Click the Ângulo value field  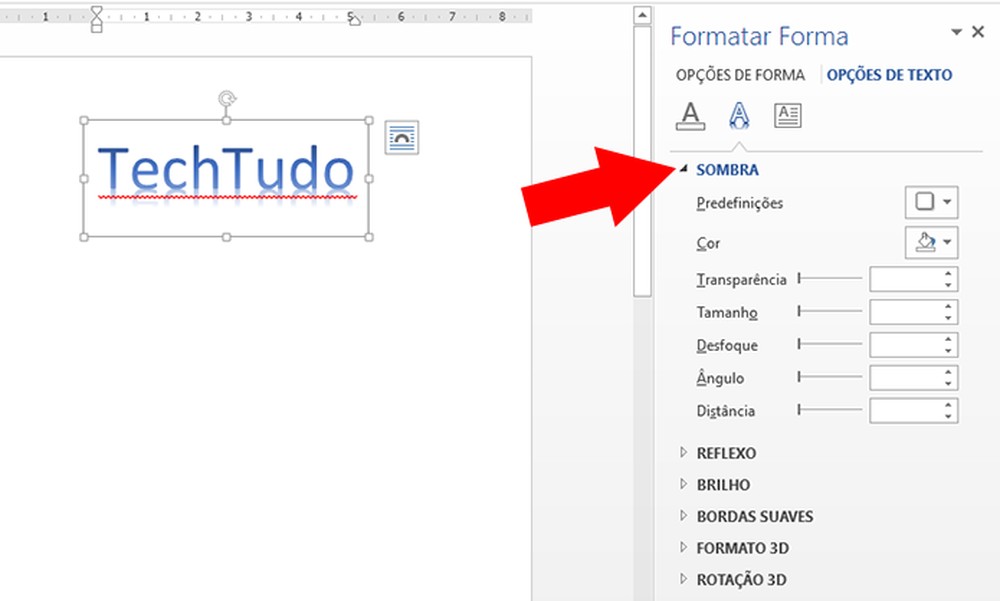(x=906, y=378)
